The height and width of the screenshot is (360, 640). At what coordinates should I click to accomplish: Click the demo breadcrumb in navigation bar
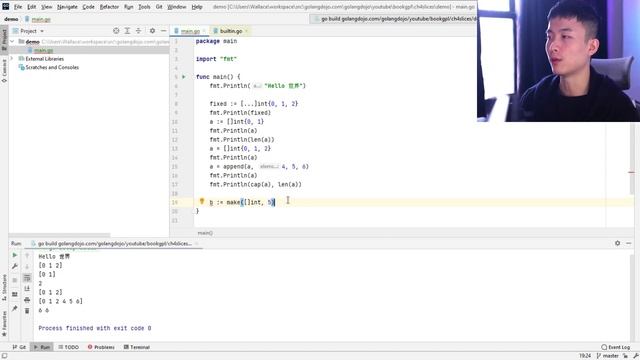pos(11,19)
